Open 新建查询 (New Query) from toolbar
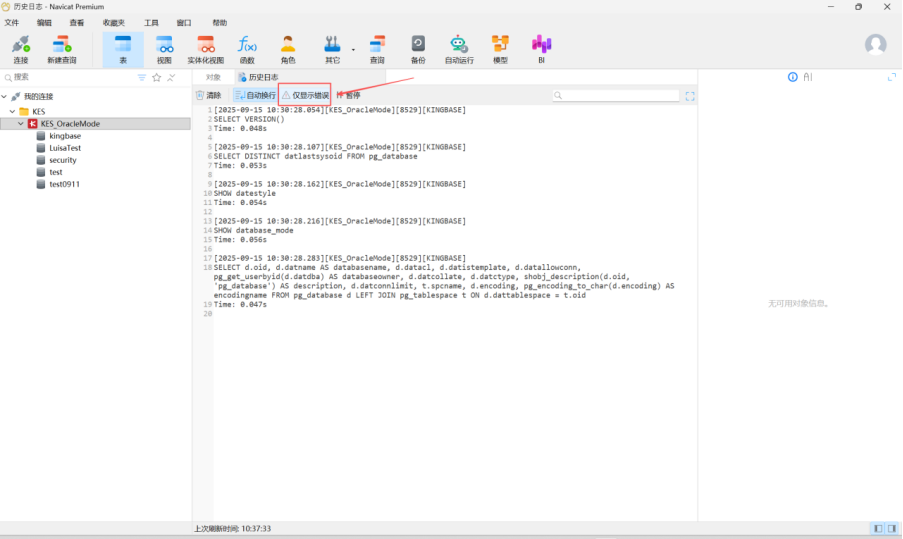 pyautogui.click(x=63, y=48)
